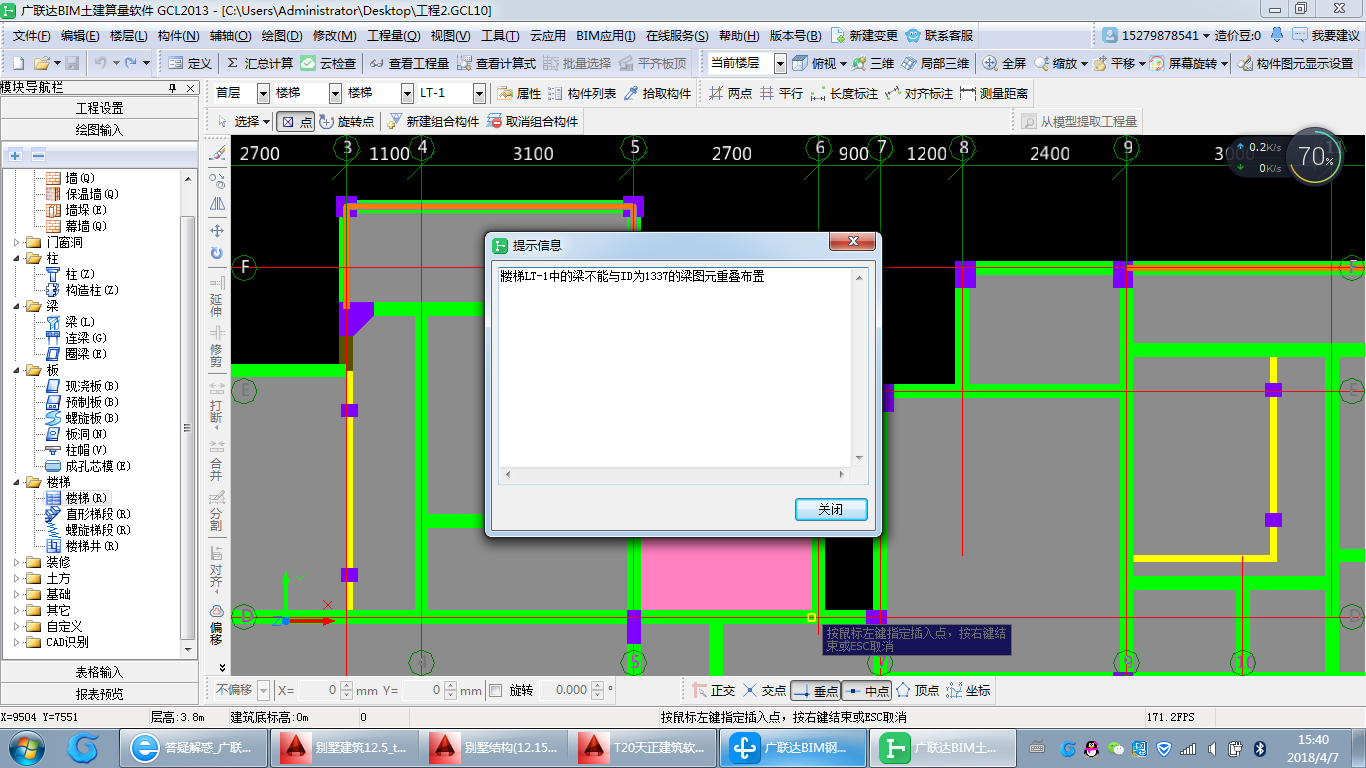The height and width of the screenshot is (768, 1366).
Task: Click 取消组合构件 cancel combined component
Action: 532,121
